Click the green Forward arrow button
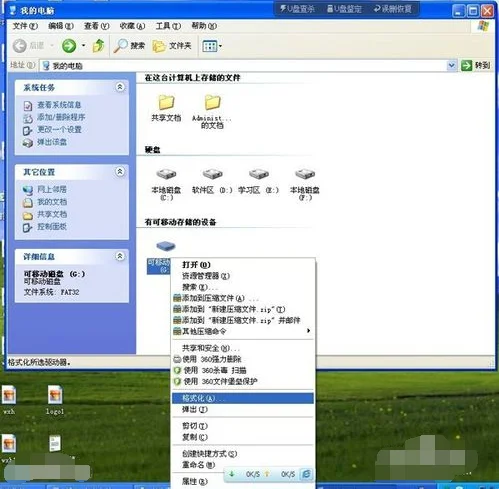The height and width of the screenshot is (489, 499). pyautogui.click(x=69, y=46)
